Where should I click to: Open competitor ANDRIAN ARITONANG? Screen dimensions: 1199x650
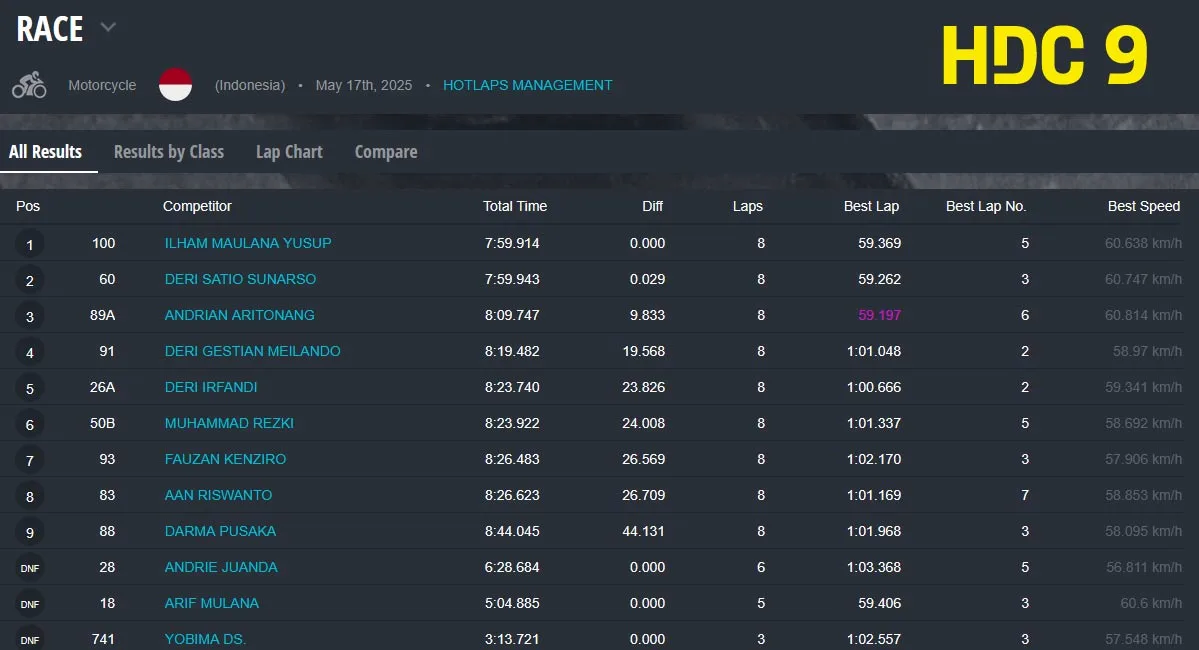click(x=239, y=315)
